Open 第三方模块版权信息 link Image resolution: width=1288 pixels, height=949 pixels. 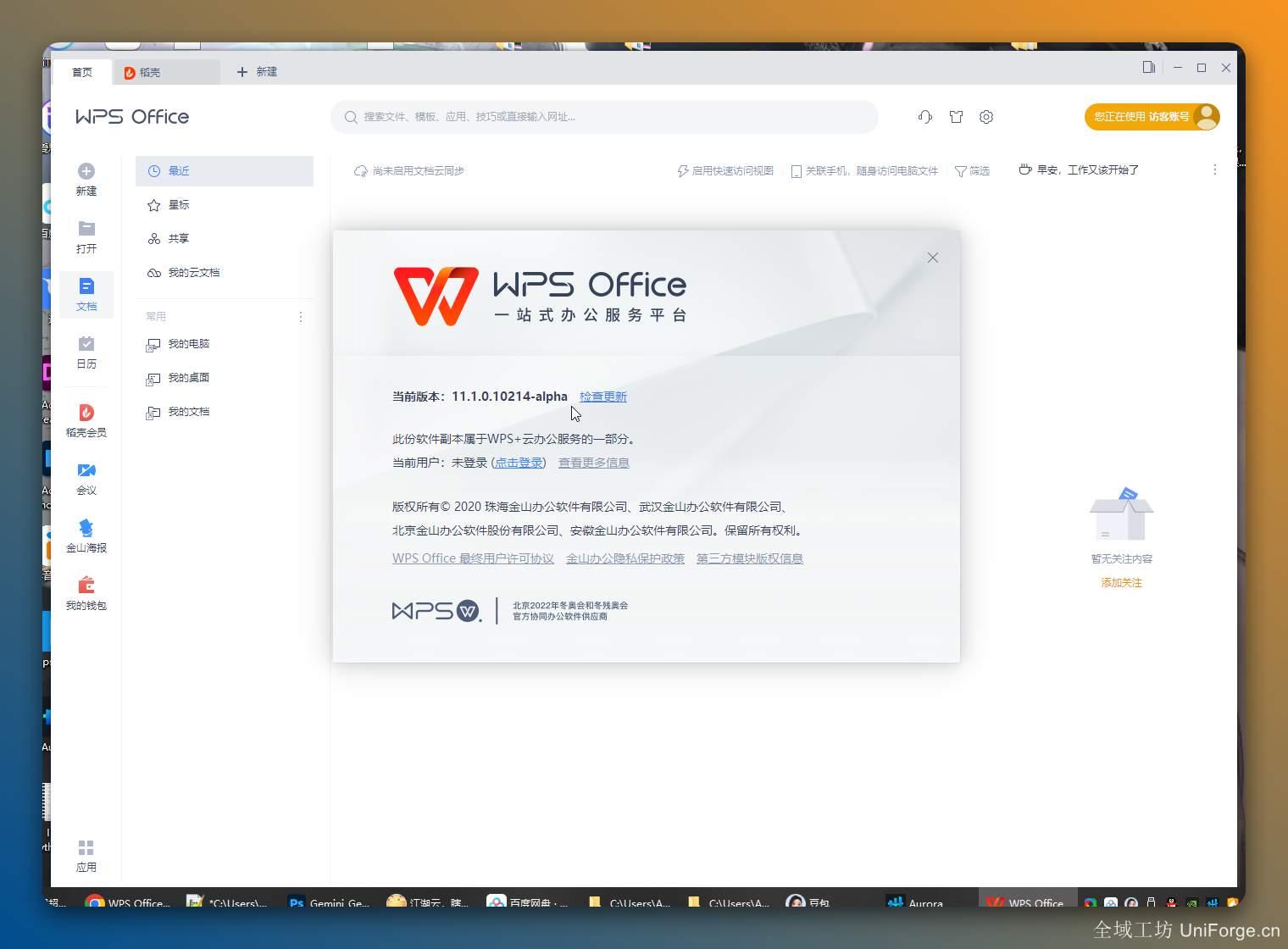coord(750,558)
